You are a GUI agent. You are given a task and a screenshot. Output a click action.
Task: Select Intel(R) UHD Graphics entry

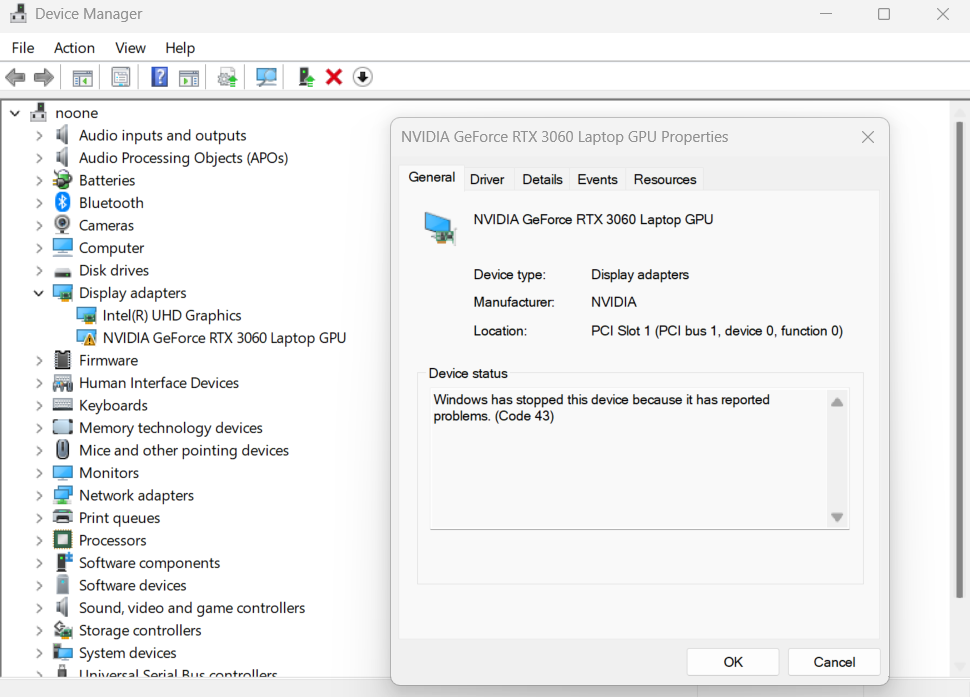(172, 315)
